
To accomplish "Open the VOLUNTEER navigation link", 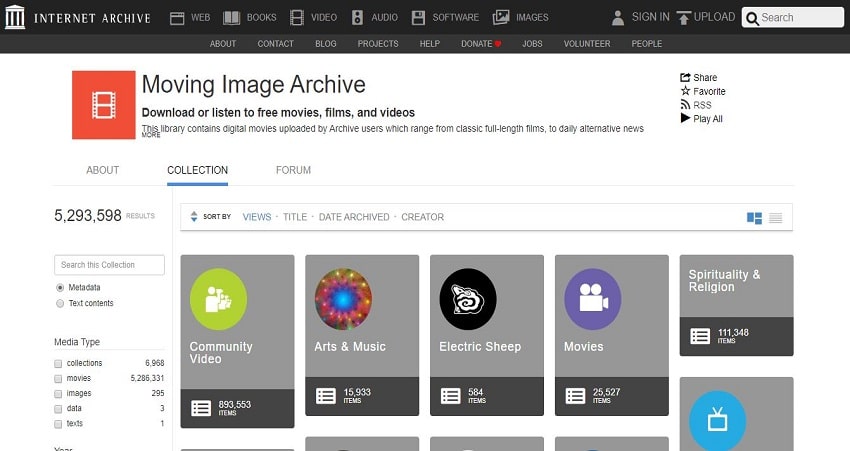I will pyautogui.click(x=587, y=44).
